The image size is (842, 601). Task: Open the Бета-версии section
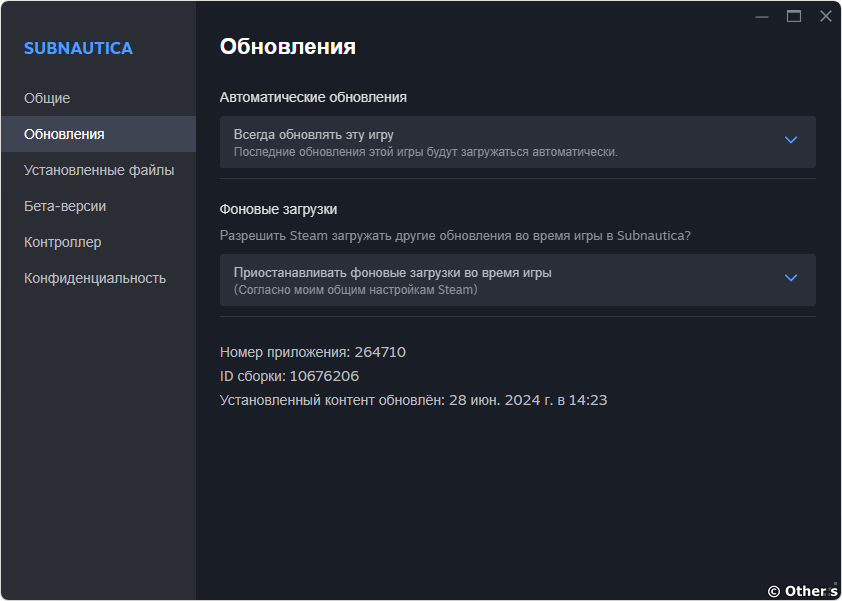click(x=98, y=206)
